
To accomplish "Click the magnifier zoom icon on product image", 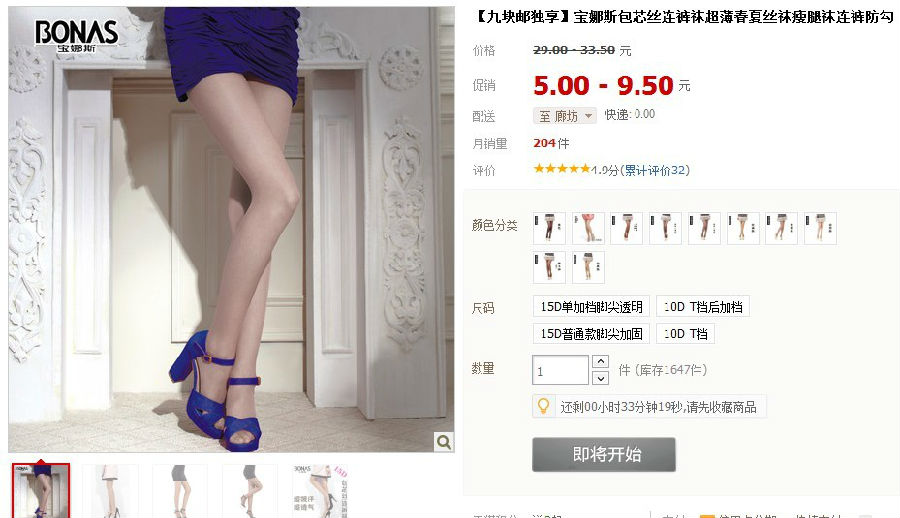I will (444, 442).
